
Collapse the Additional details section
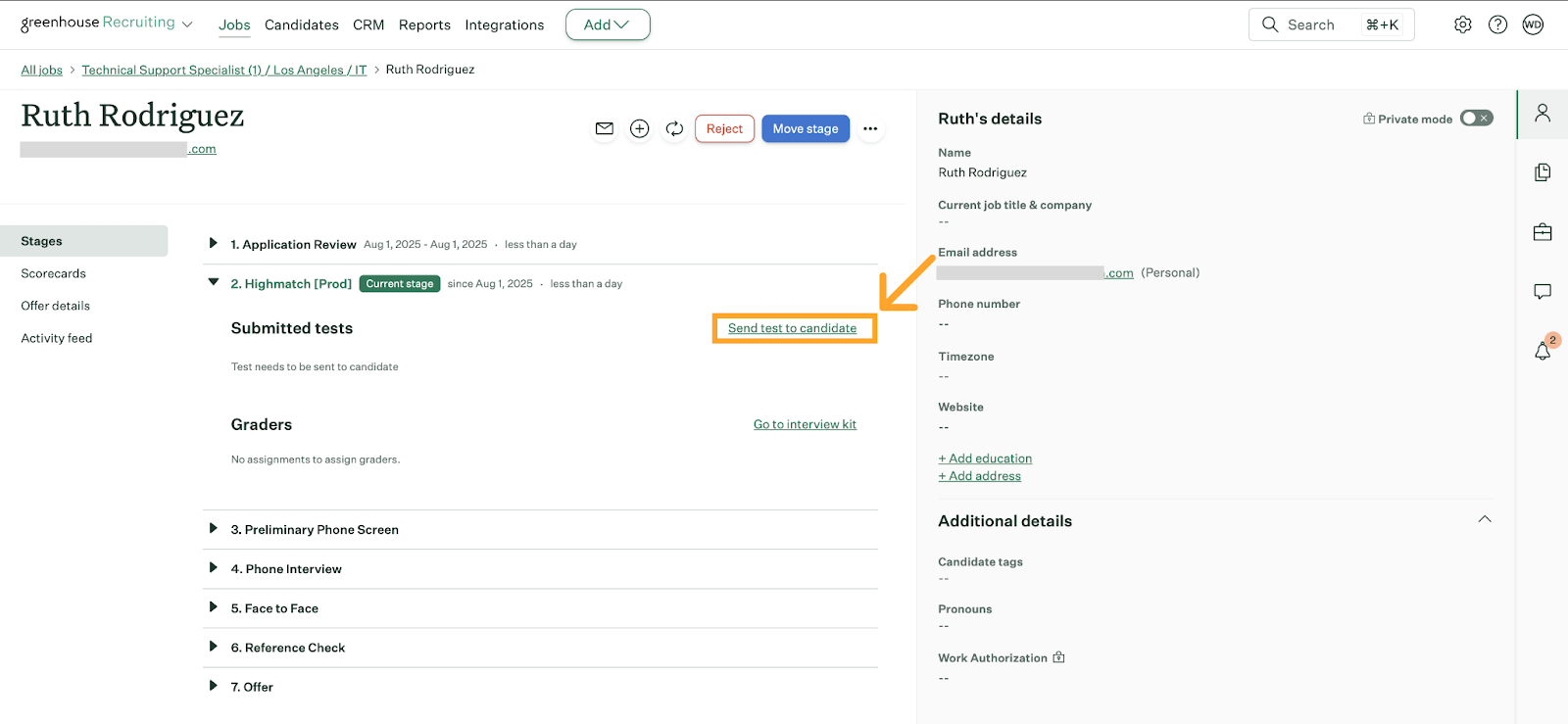(1485, 519)
